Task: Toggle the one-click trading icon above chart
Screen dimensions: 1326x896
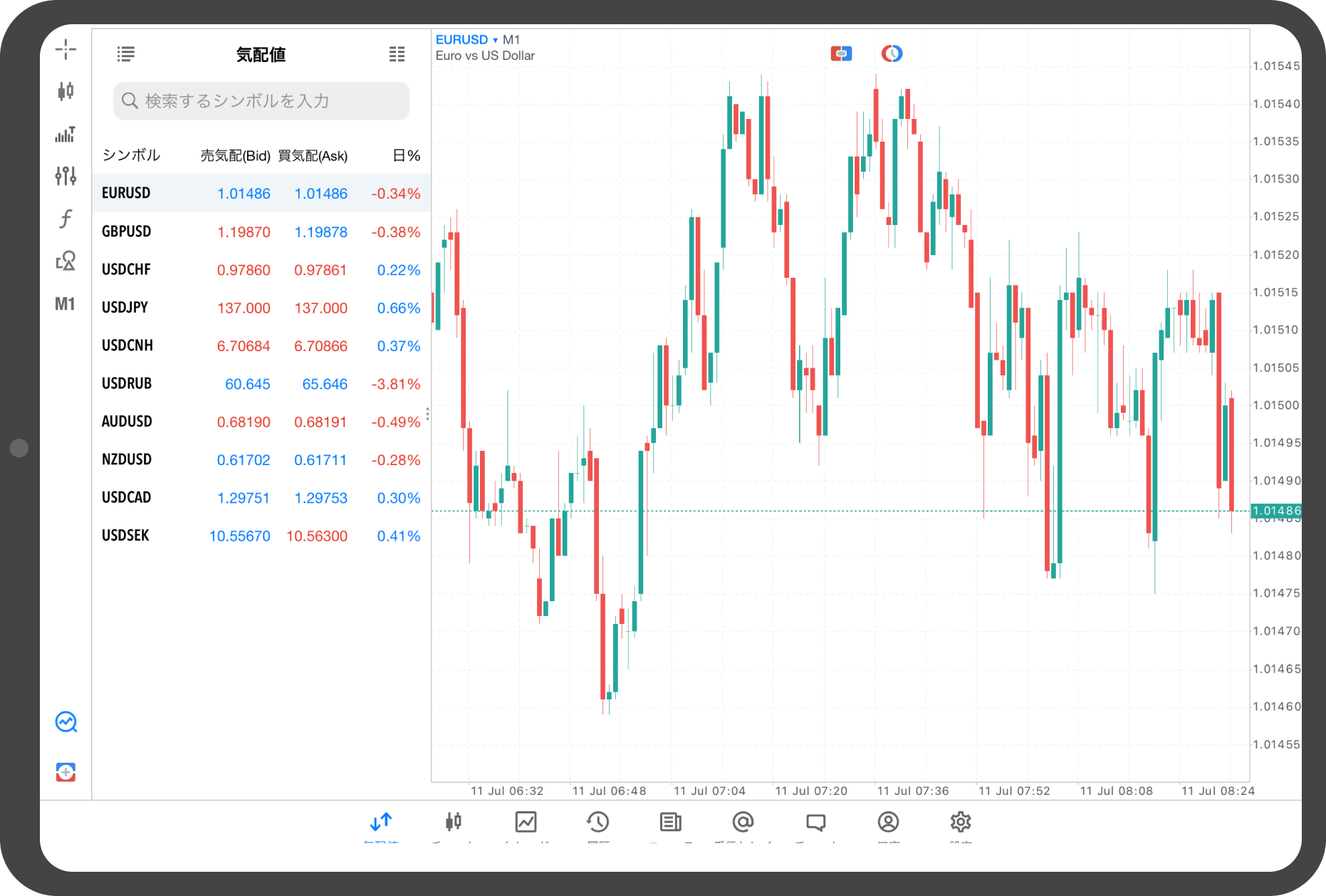Action: [841, 53]
